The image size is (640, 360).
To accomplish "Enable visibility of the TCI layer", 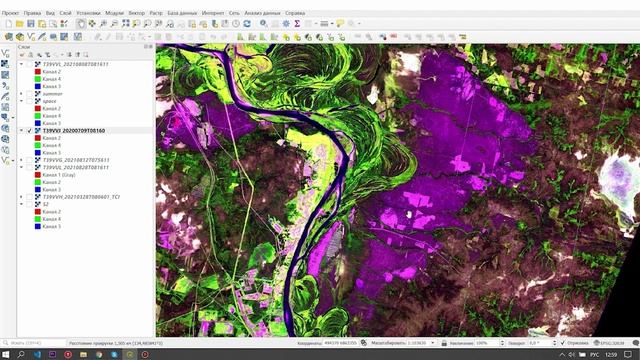I will tap(29, 197).
